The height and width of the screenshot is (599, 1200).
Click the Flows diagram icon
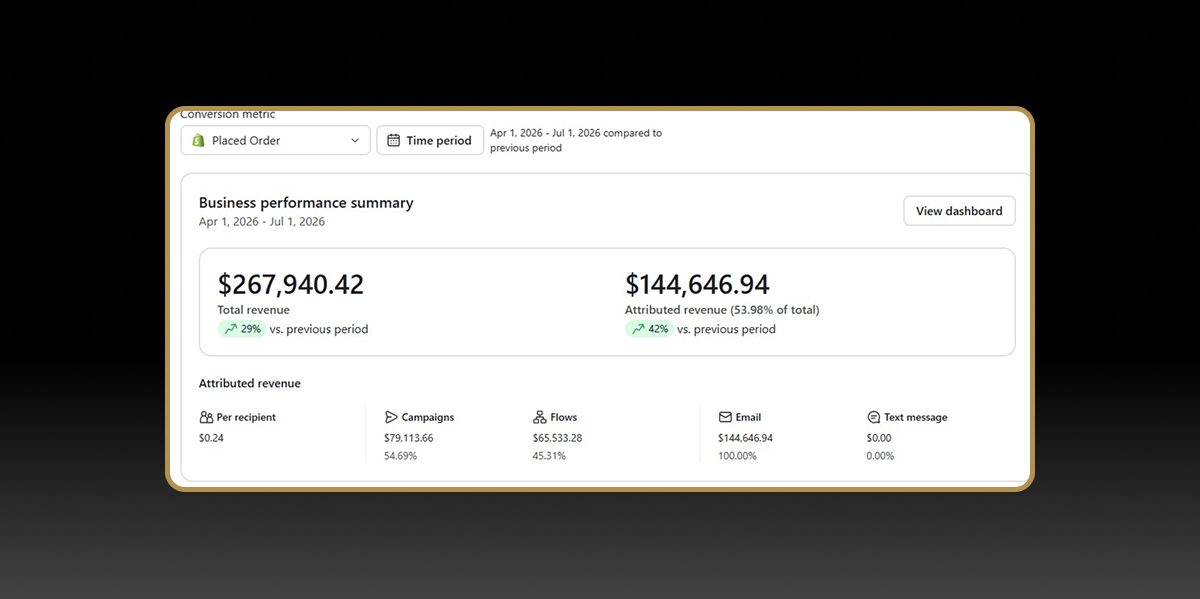pyautogui.click(x=540, y=417)
